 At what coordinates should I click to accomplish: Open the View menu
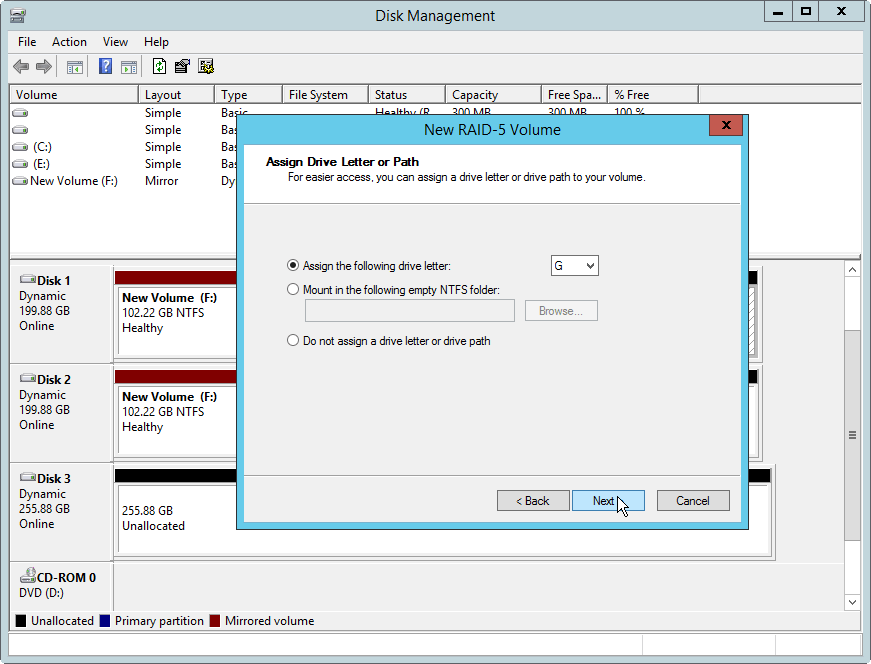115,42
